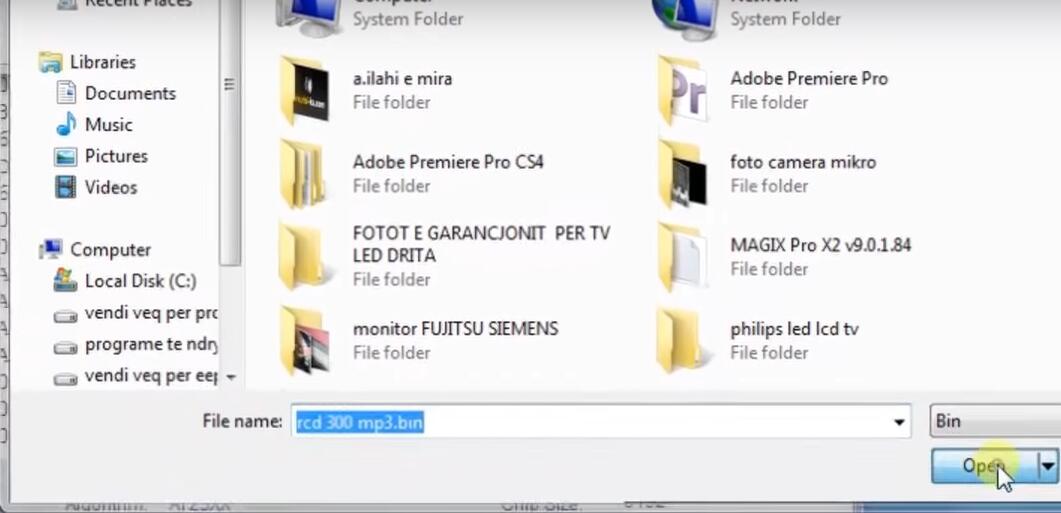The height and width of the screenshot is (513, 1061).
Task: Open the Libraries tree item
Action: click(x=103, y=62)
